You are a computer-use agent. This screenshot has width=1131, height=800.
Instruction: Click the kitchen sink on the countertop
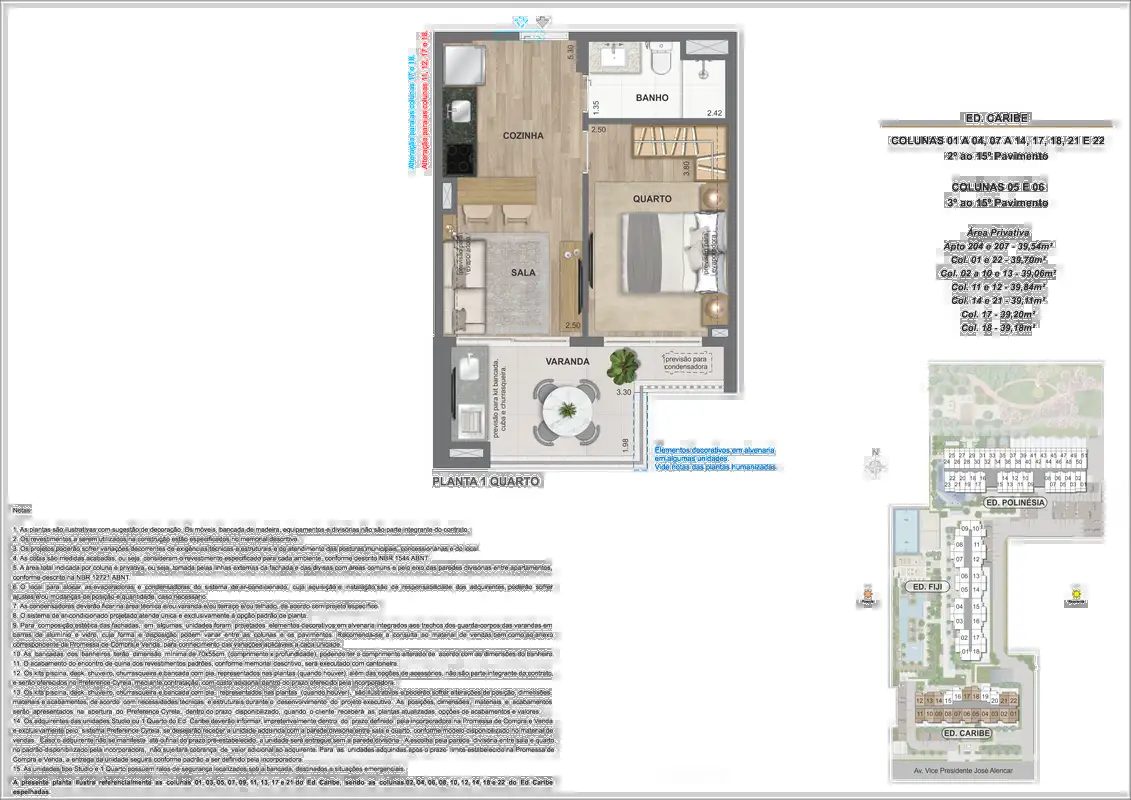click(460, 113)
